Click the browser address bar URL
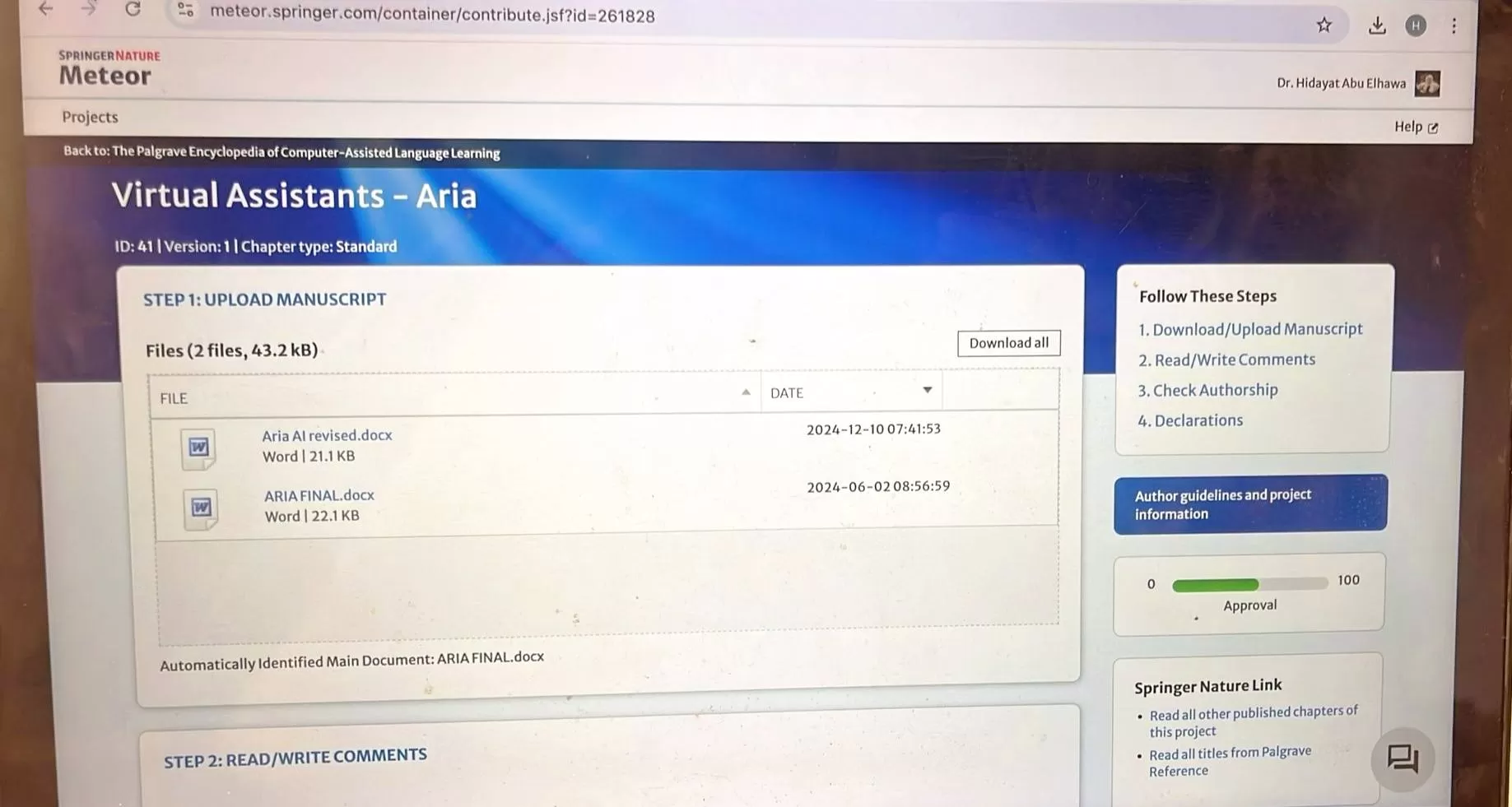1512x807 pixels. (432, 16)
